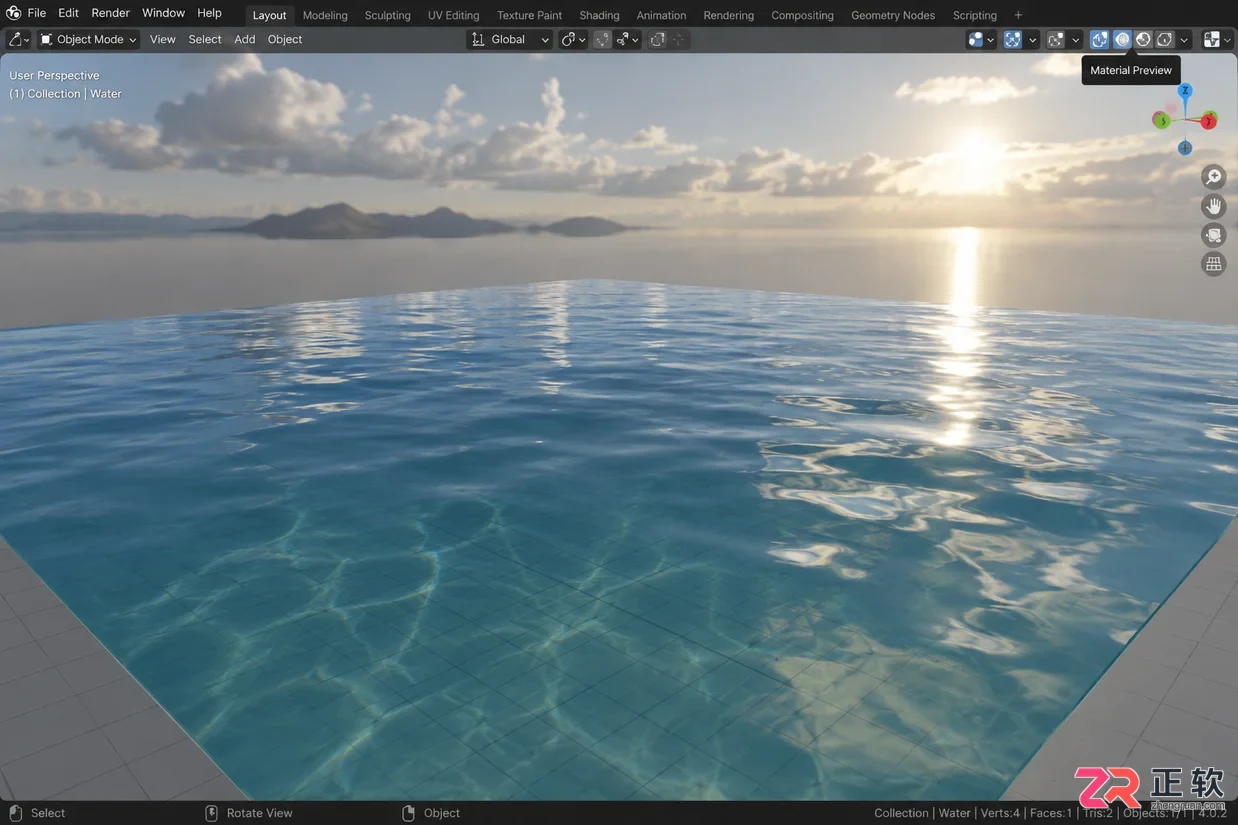Click the negative Z axis dot
1238x825 pixels.
pos(1185,148)
